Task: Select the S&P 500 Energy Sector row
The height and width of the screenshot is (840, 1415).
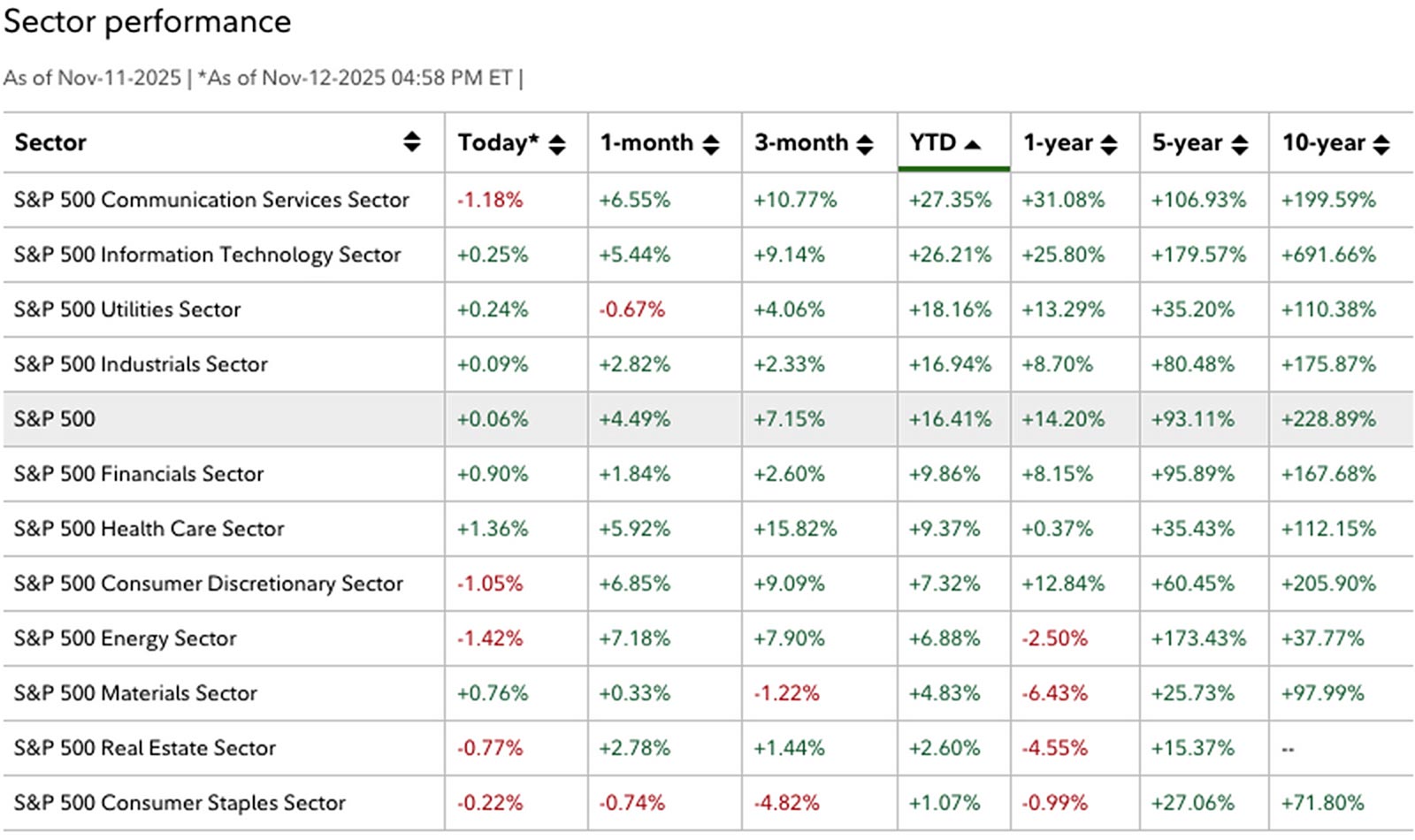Action: pyautogui.click(x=125, y=638)
